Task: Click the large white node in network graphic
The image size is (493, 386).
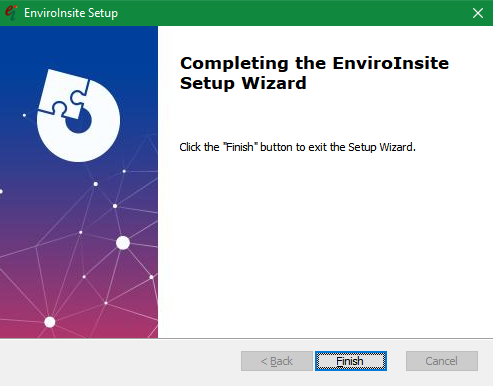Action: click(x=123, y=243)
